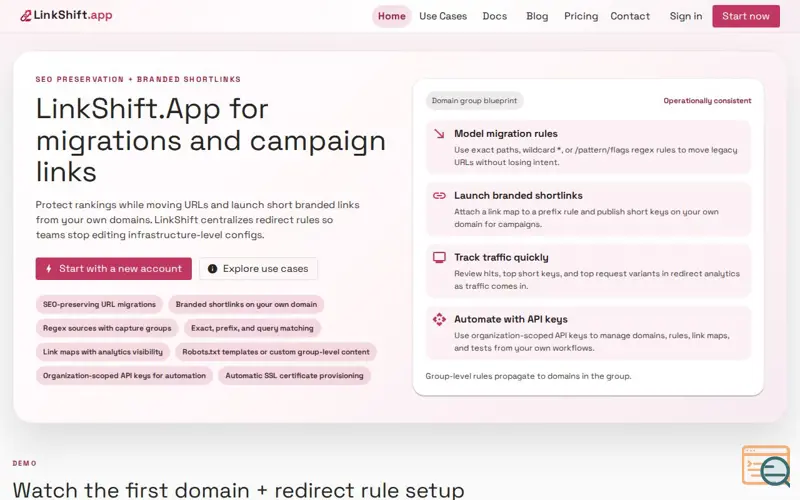The width and height of the screenshot is (800, 500).
Task: Click the lightning bolt icon on Start button
Action: (x=49, y=268)
